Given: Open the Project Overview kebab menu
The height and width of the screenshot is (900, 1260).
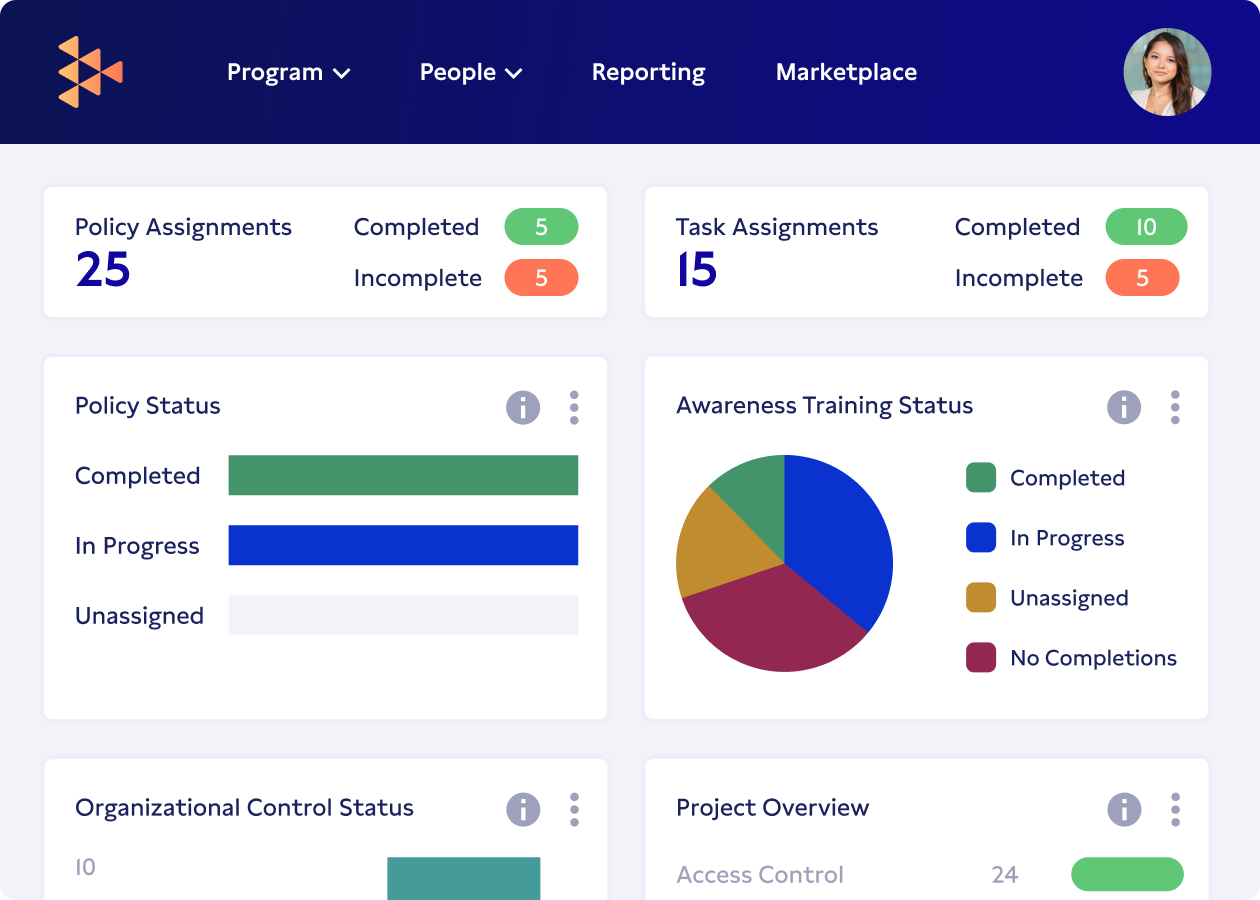Looking at the screenshot, I should pyautogui.click(x=1175, y=809).
